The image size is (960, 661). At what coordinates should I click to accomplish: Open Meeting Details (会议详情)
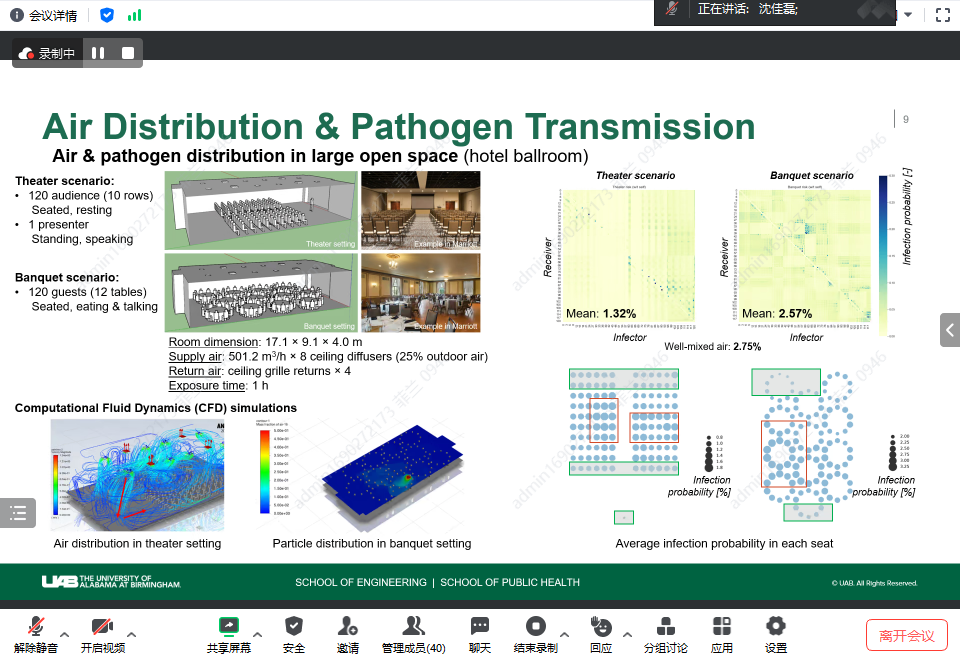click(x=42, y=15)
